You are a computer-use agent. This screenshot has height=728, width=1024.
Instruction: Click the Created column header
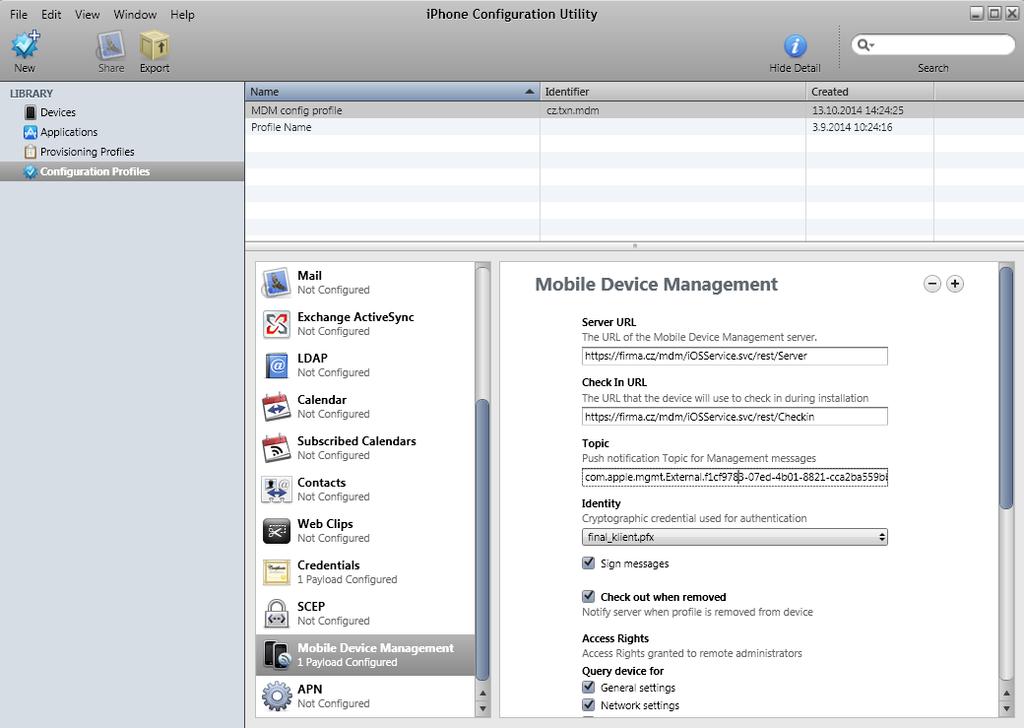(870, 92)
